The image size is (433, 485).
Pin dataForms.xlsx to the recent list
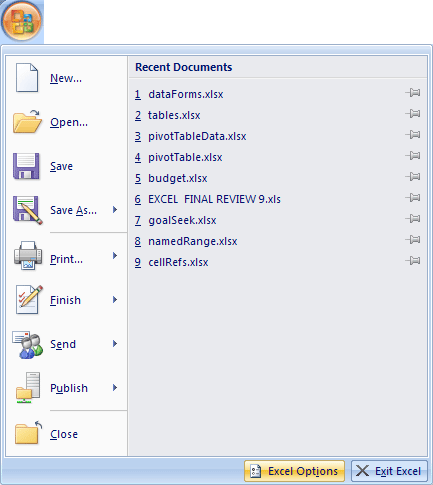(x=413, y=93)
